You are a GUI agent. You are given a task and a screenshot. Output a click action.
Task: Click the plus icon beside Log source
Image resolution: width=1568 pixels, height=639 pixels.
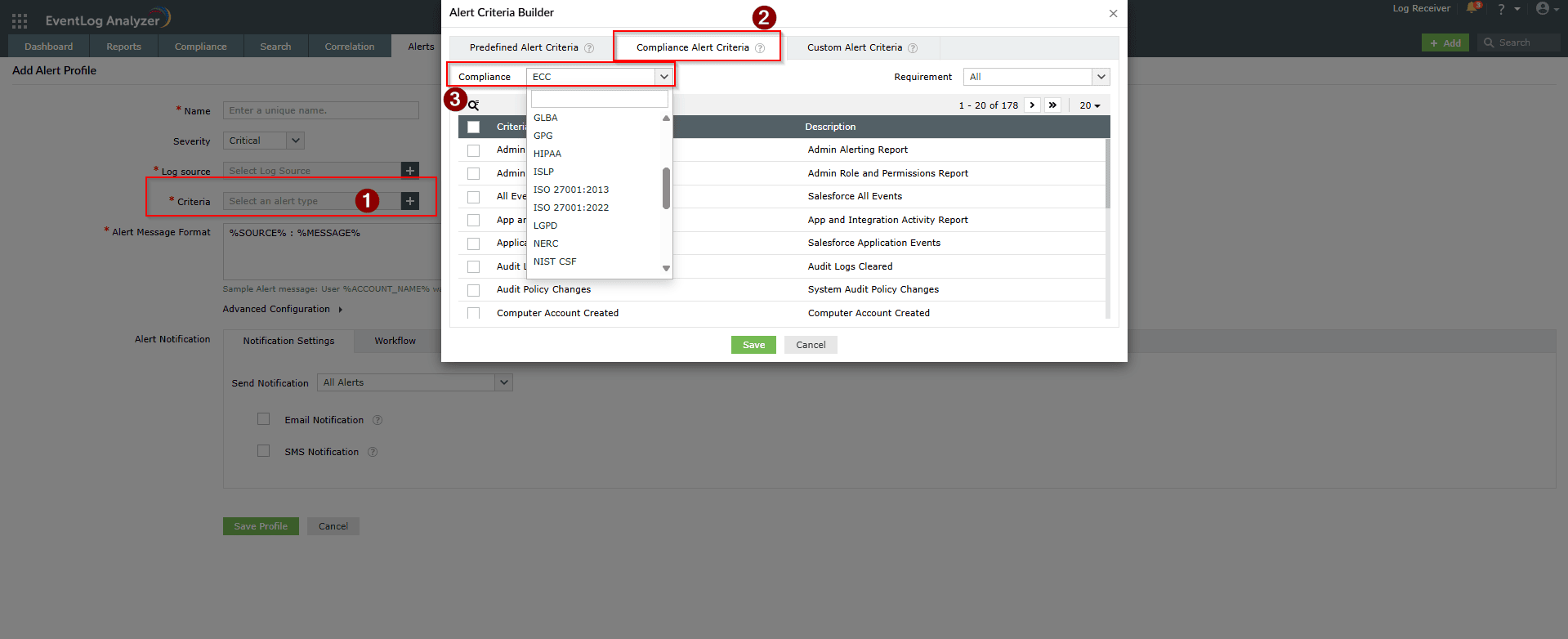[410, 170]
